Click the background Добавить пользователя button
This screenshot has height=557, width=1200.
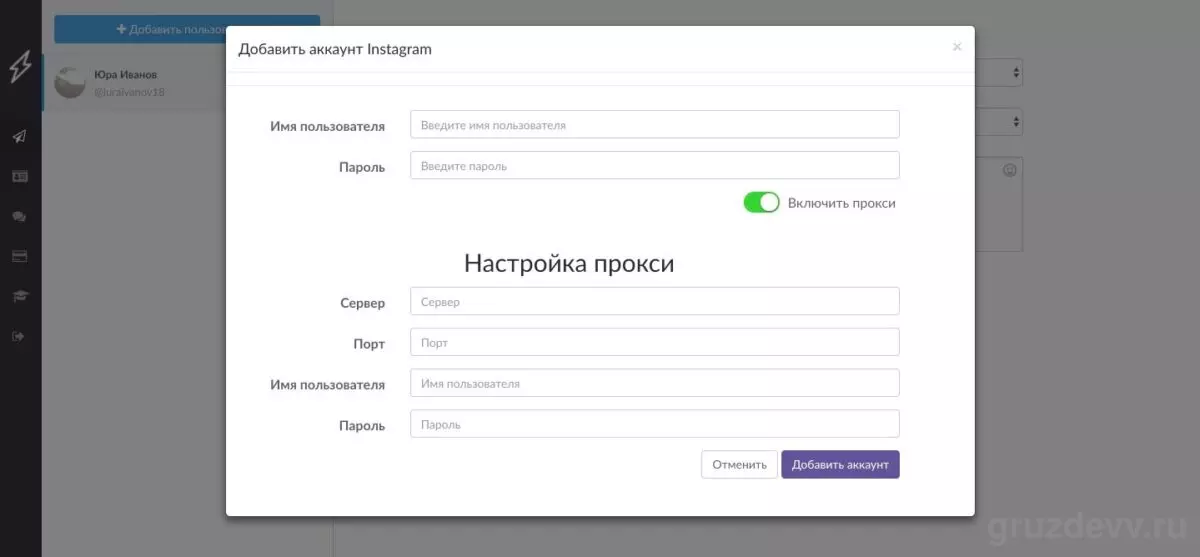187,29
